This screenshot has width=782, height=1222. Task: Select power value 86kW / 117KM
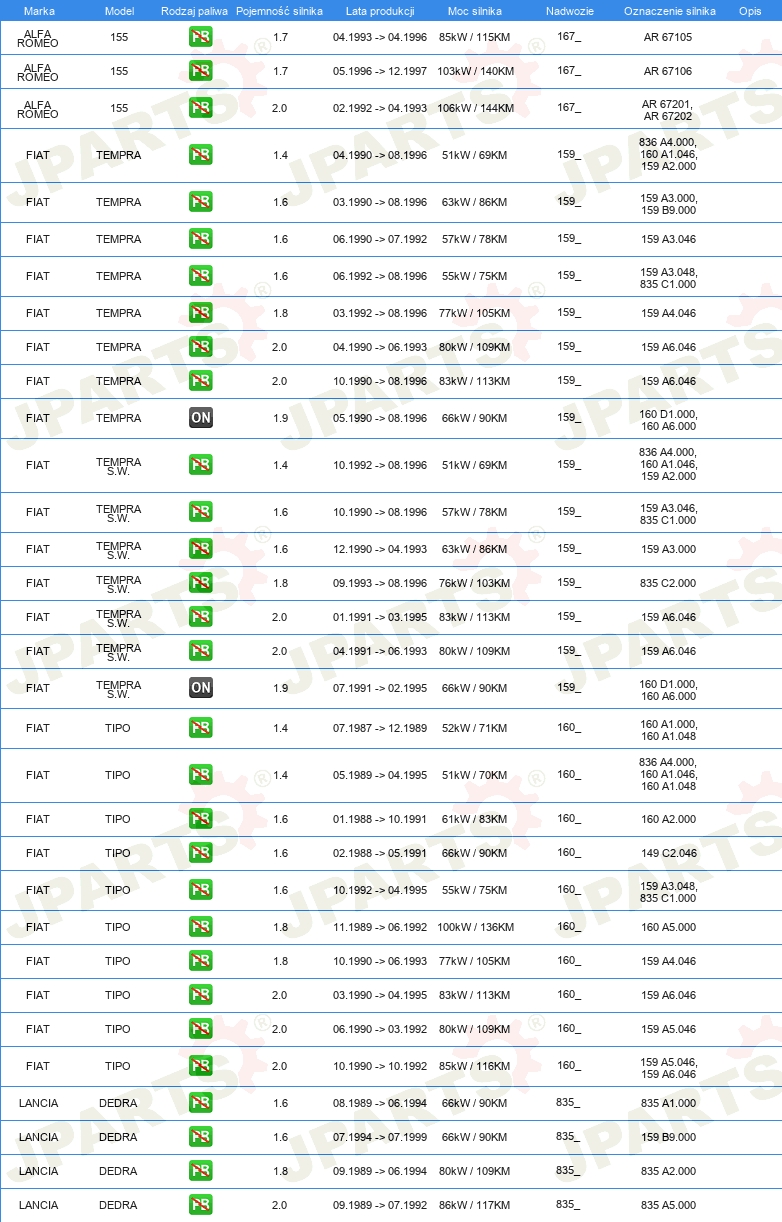pos(475,1205)
